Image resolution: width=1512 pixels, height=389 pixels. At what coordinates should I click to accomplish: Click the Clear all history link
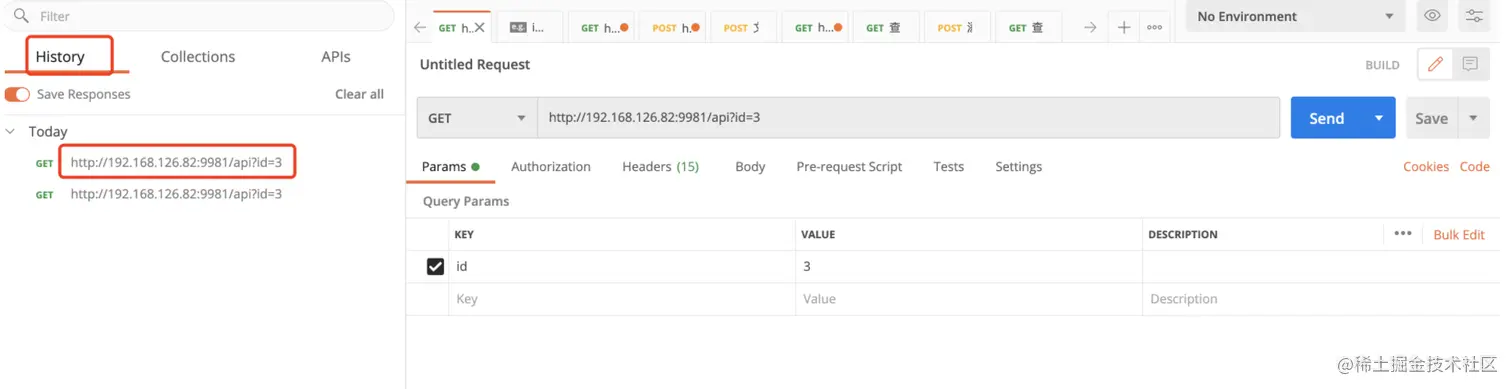coord(359,94)
